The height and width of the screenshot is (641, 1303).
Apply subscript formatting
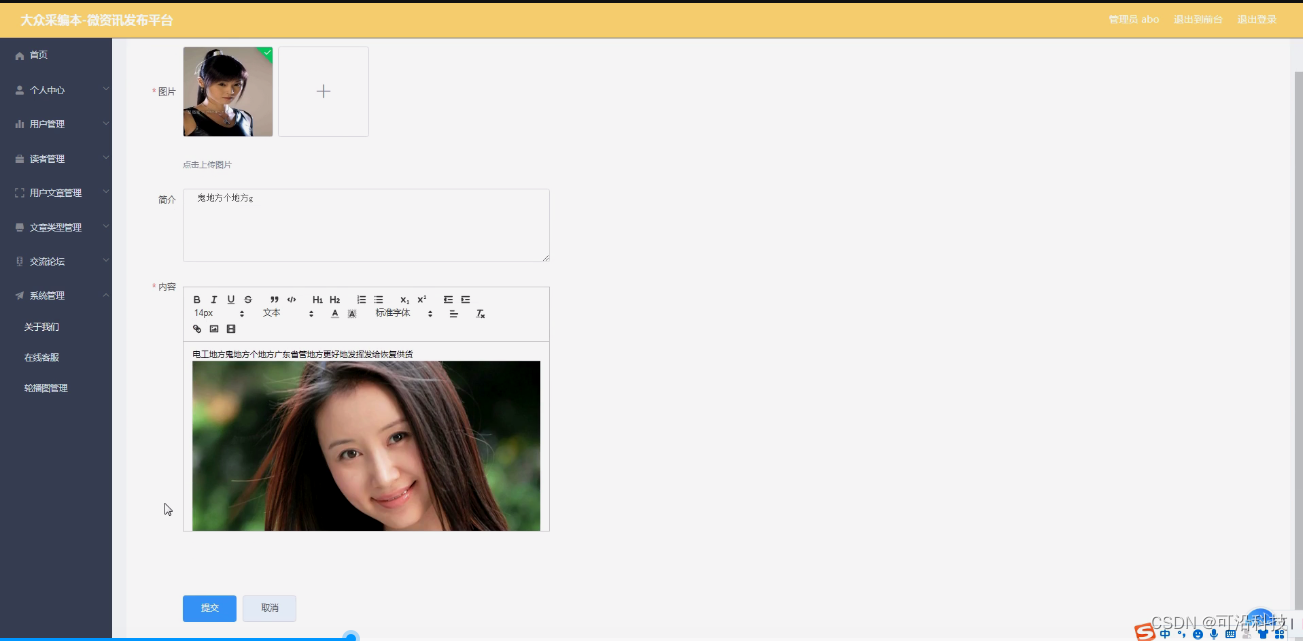tap(404, 300)
